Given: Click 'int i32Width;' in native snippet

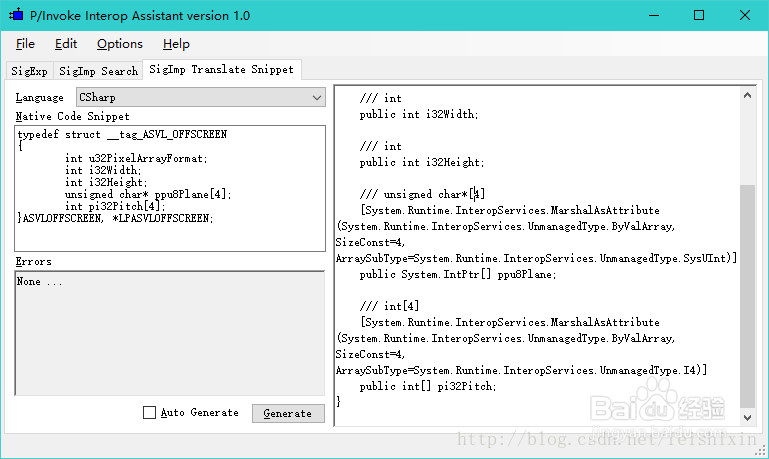Looking at the screenshot, I should 103,170.
